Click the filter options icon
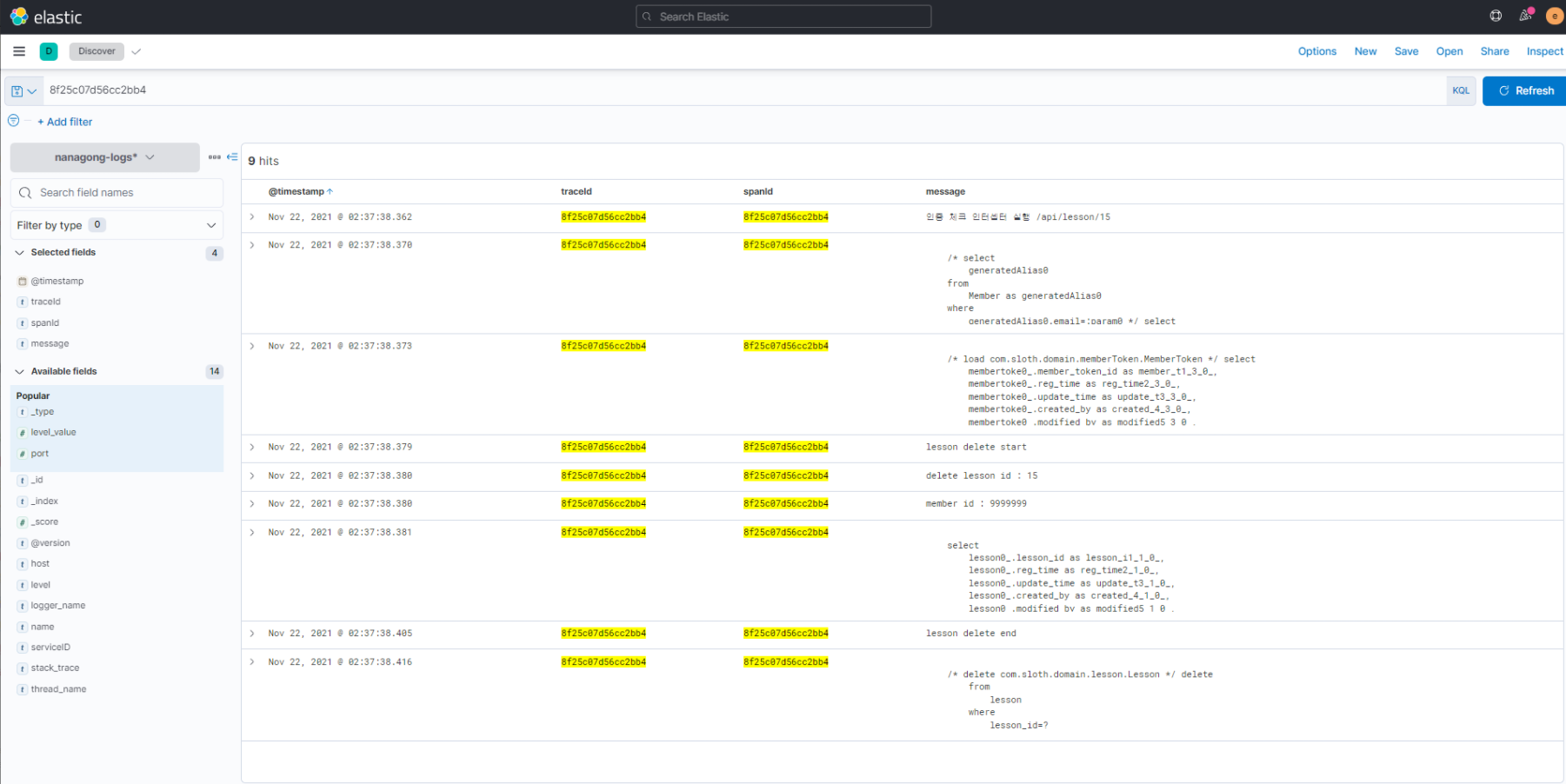Image resolution: width=1566 pixels, height=784 pixels. (x=13, y=121)
